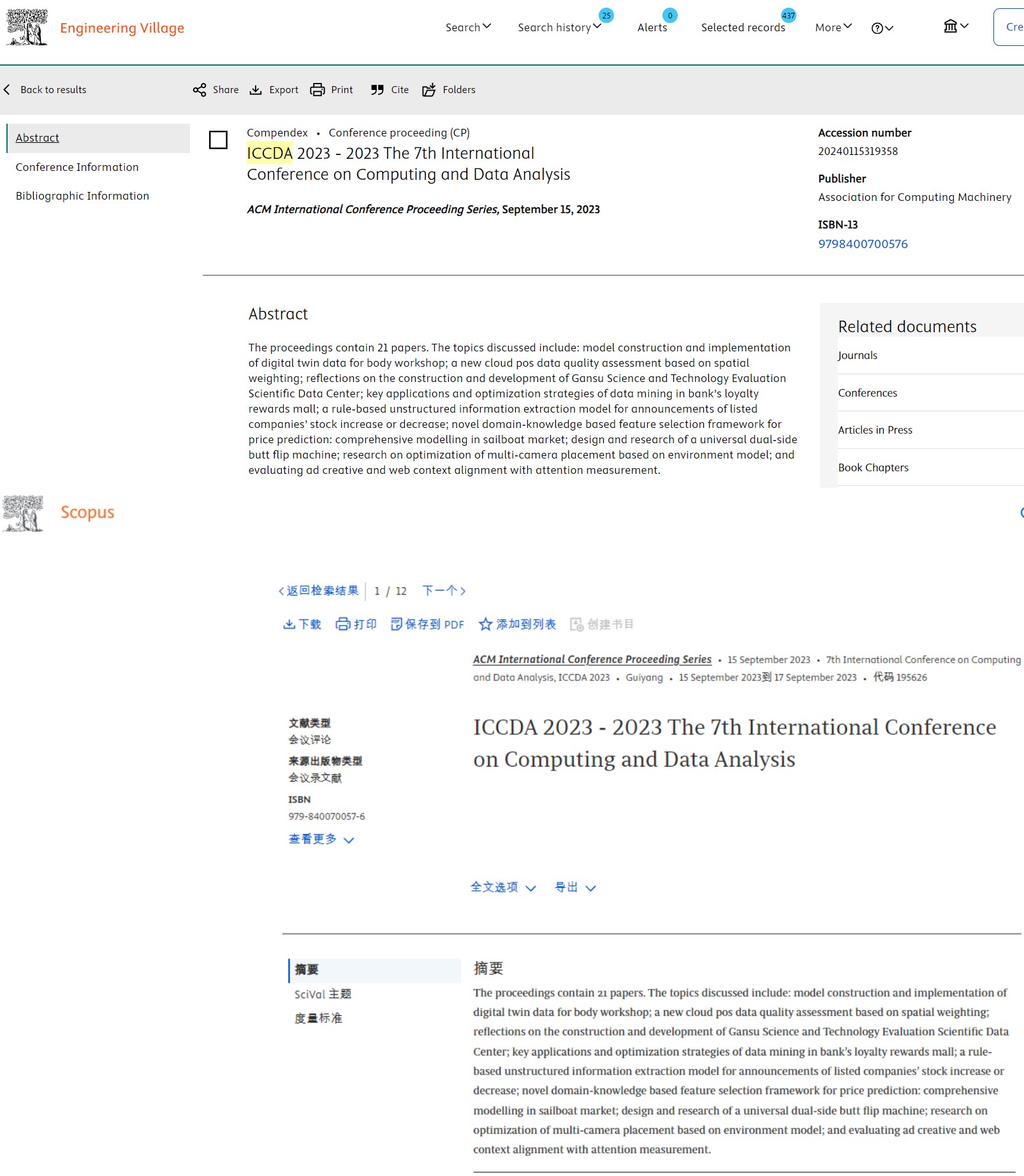Select the record checkbox next to ICCDA title
This screenshot has width=1024, height=1176.
(218, 140)
